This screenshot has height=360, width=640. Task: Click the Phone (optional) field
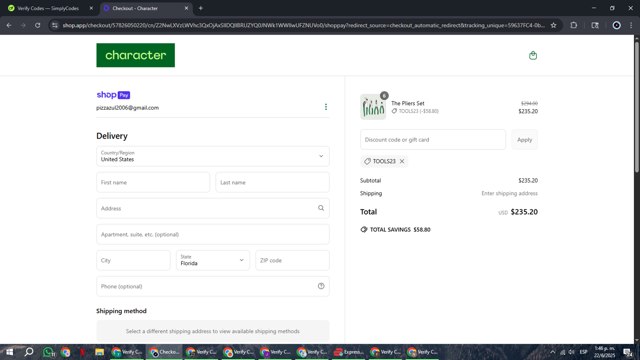point(213,286)
